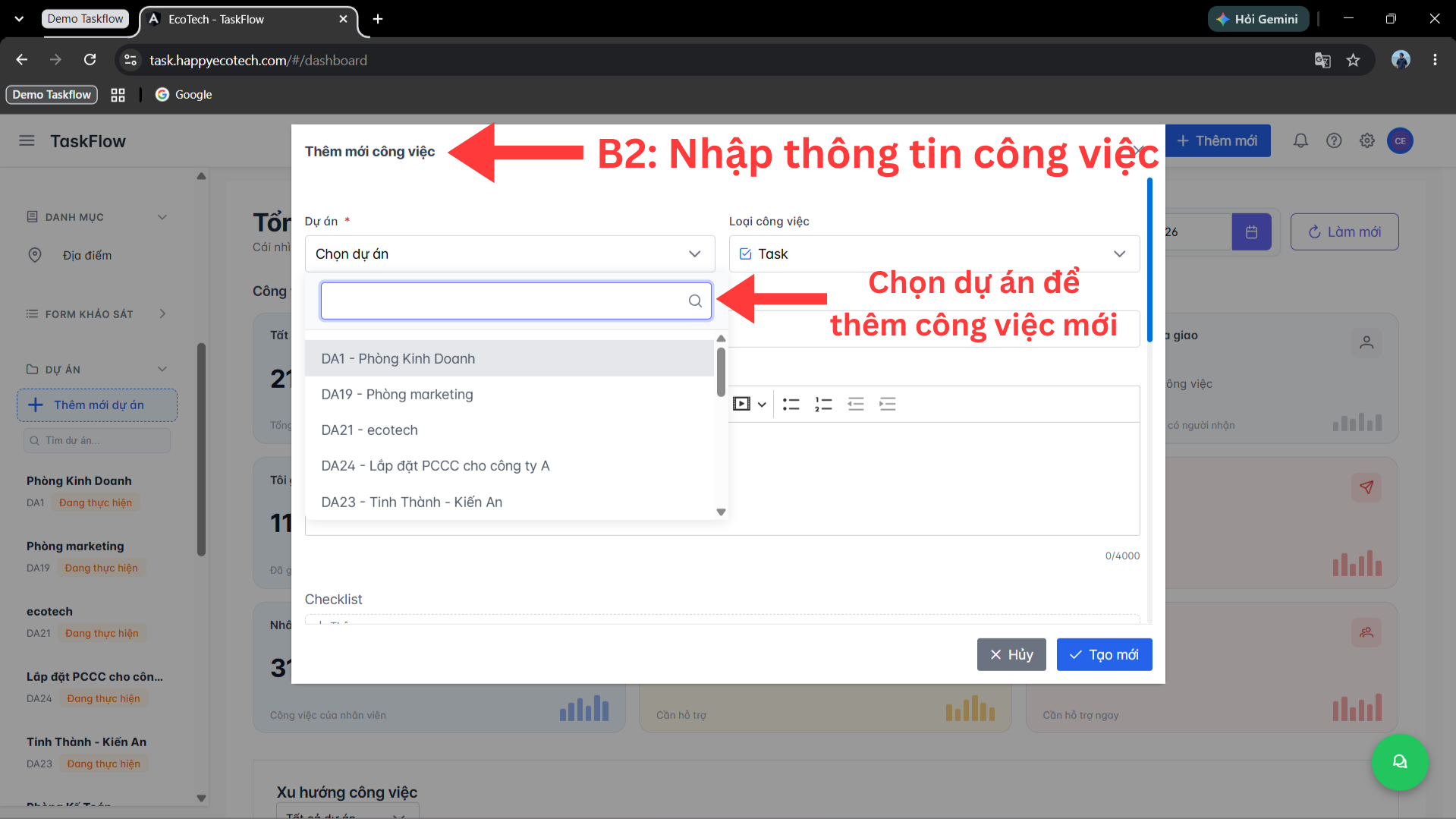Open the Demo Taskflow bookmark

tap(52, 95)
